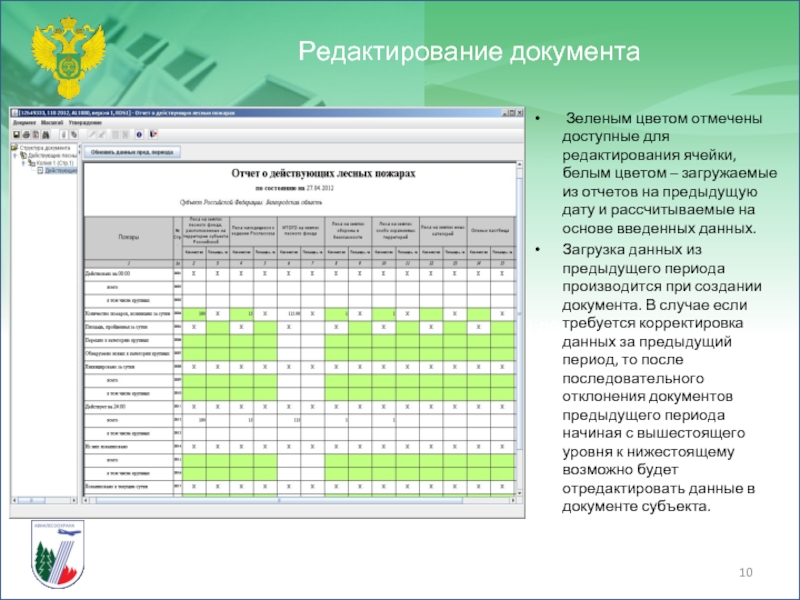Click the red document icon beside the printer
The height and width of the screenshot is (600, 800).
[37, 133]
